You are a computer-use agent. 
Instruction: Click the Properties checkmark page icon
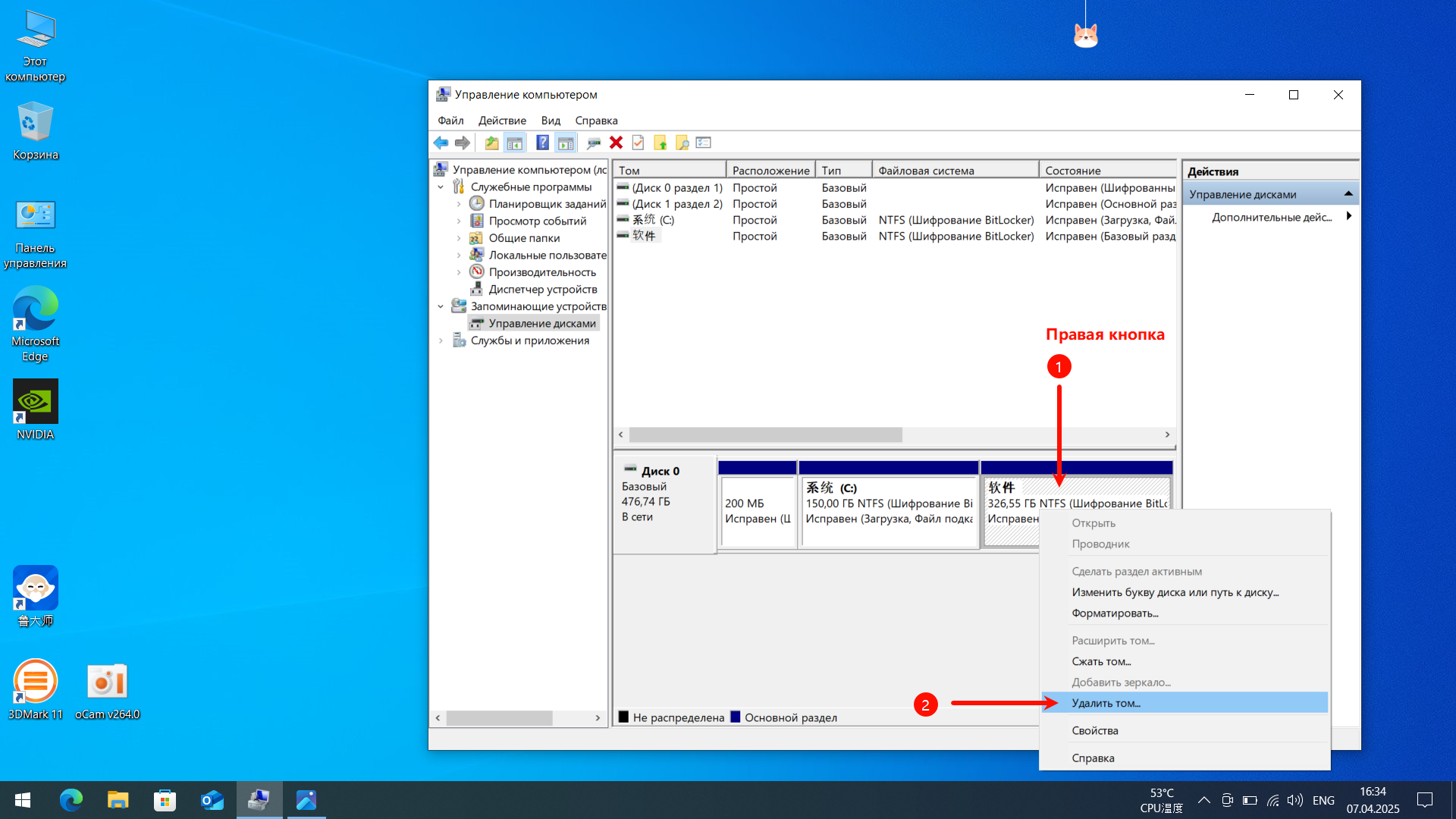pyautogui.click(x=638, y=143)
